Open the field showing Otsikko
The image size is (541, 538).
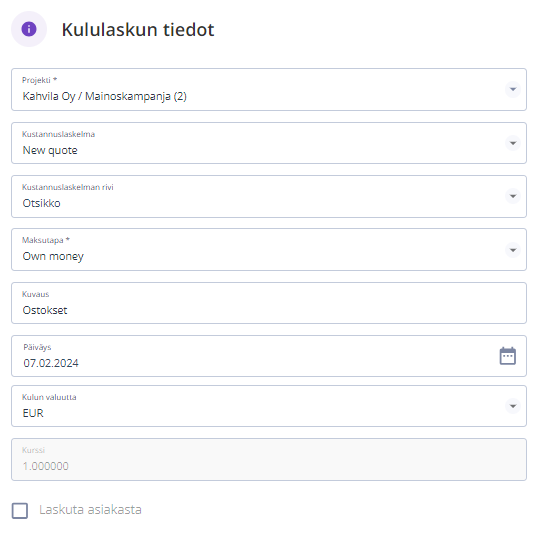pyautogui.click(x=269, y=196)
